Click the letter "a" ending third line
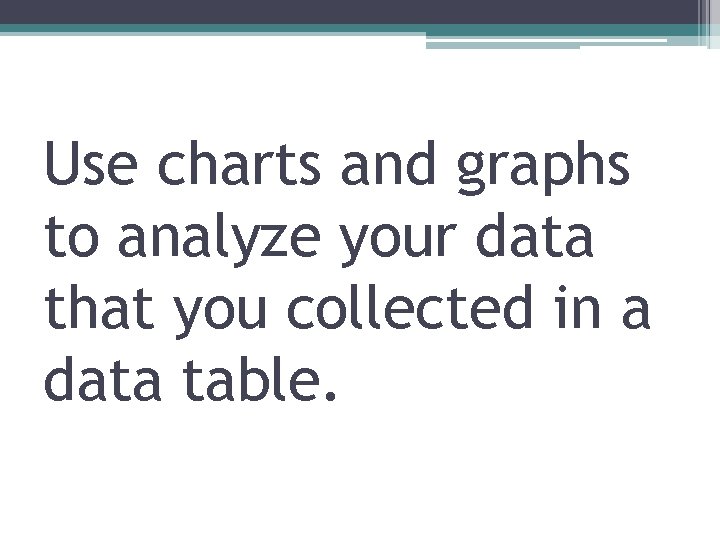The image size is (720, 540). coord(636,311)
